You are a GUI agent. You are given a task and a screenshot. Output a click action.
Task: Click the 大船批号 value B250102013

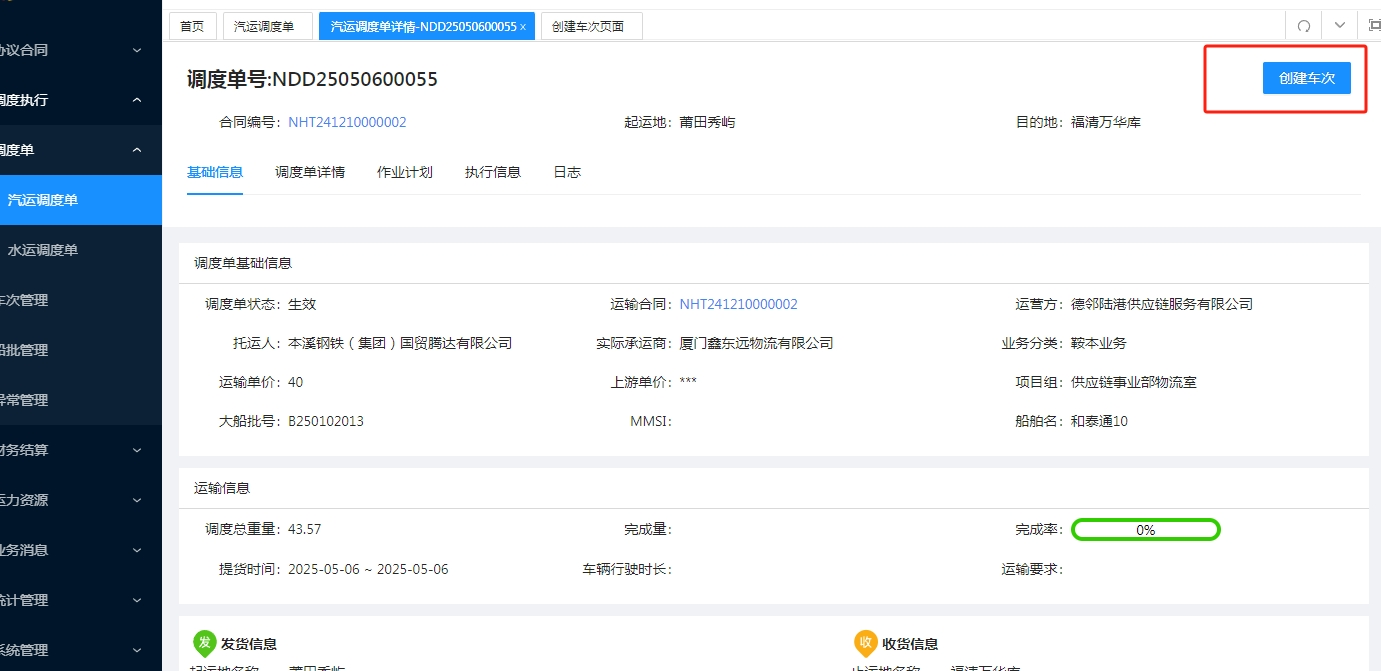[326, 422]
